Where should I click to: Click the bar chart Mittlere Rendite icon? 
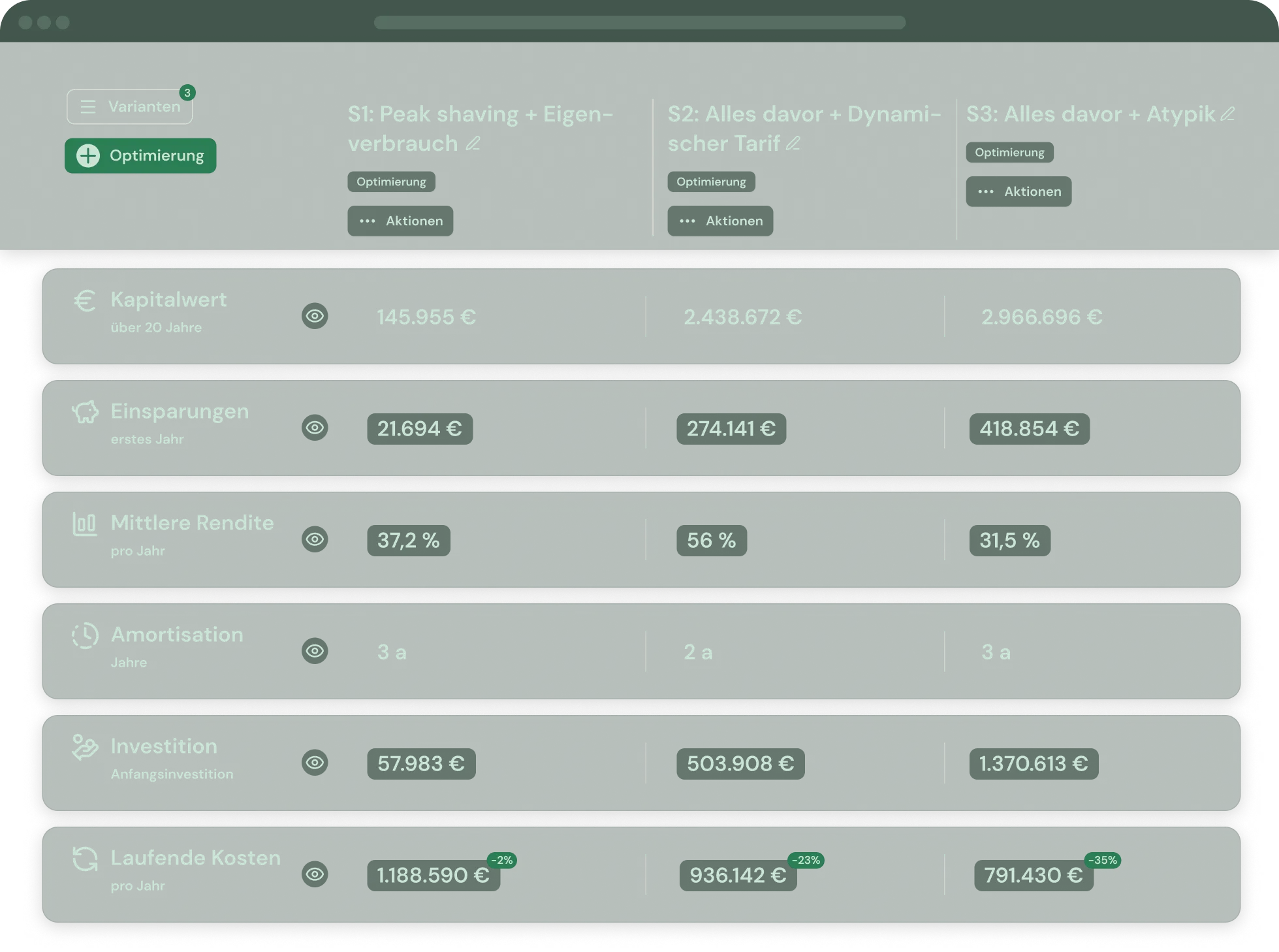[x=85, y=524]
